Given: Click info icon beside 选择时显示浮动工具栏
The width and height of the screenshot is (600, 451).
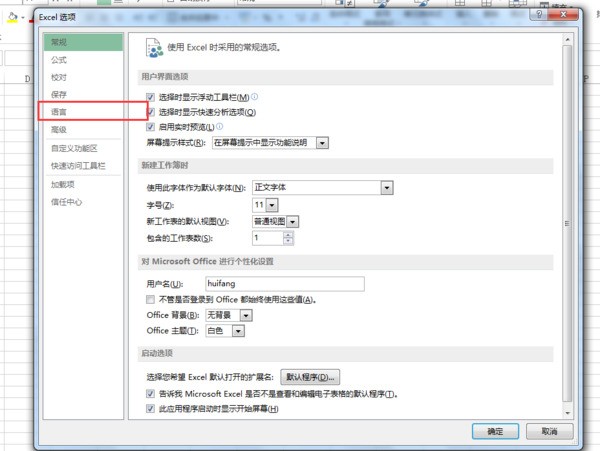Looking at the screenshot, I should coord(255,97).
